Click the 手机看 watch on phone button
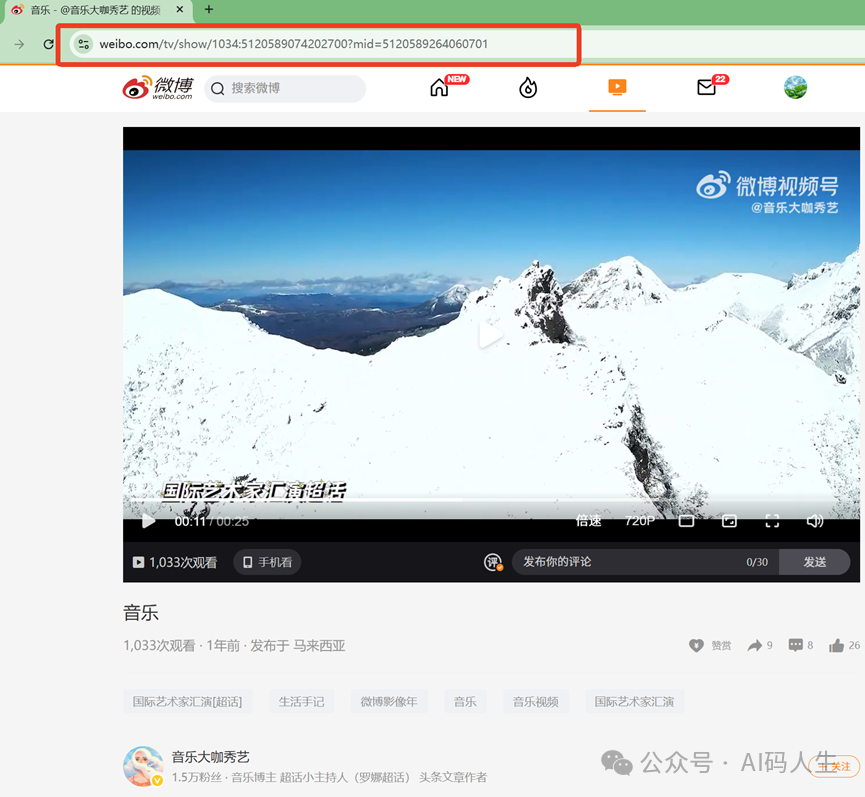This screenshot has height=797, width=865. pos(267,562)
